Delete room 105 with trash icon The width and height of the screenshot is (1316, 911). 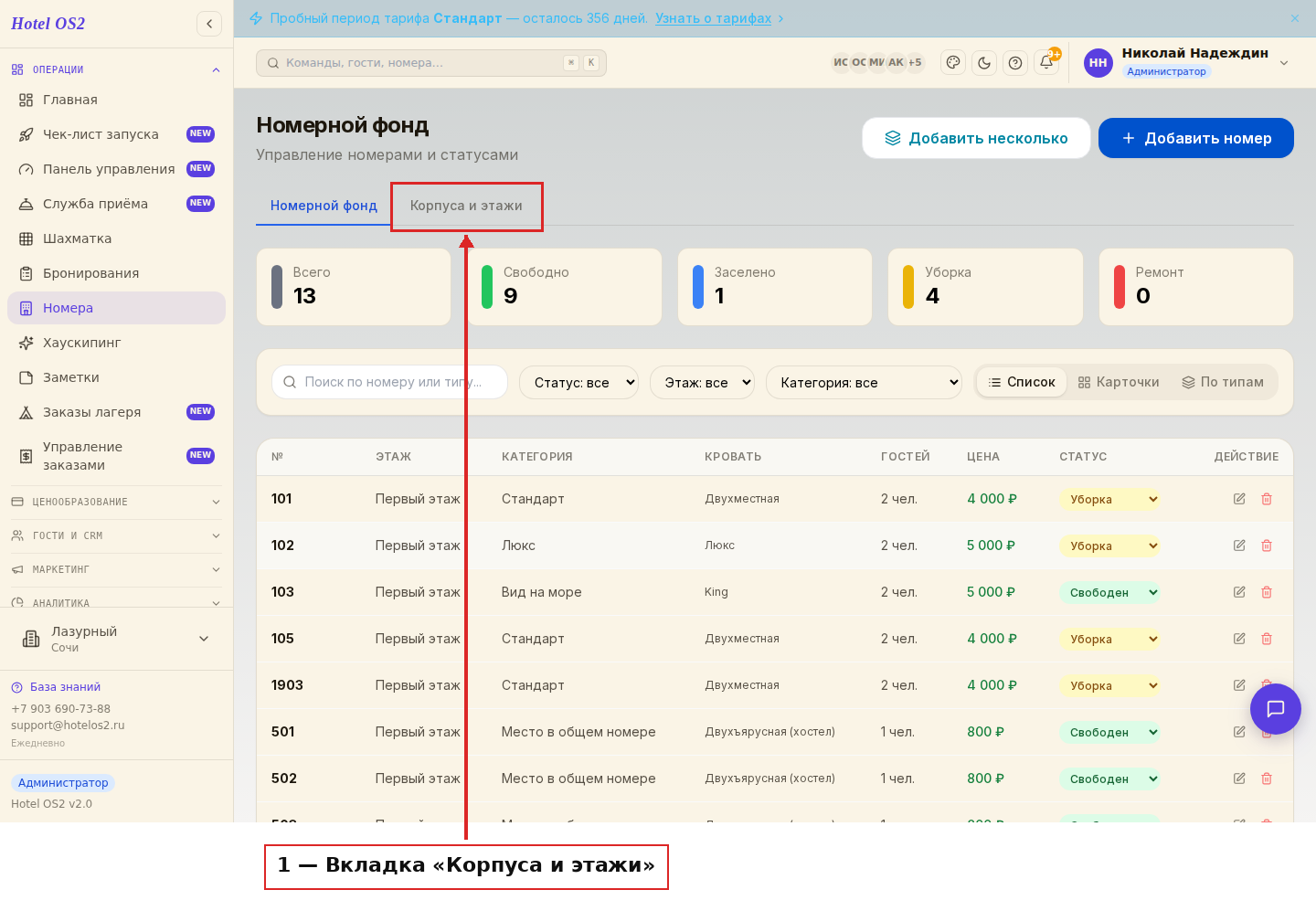tap(1267, 639)
